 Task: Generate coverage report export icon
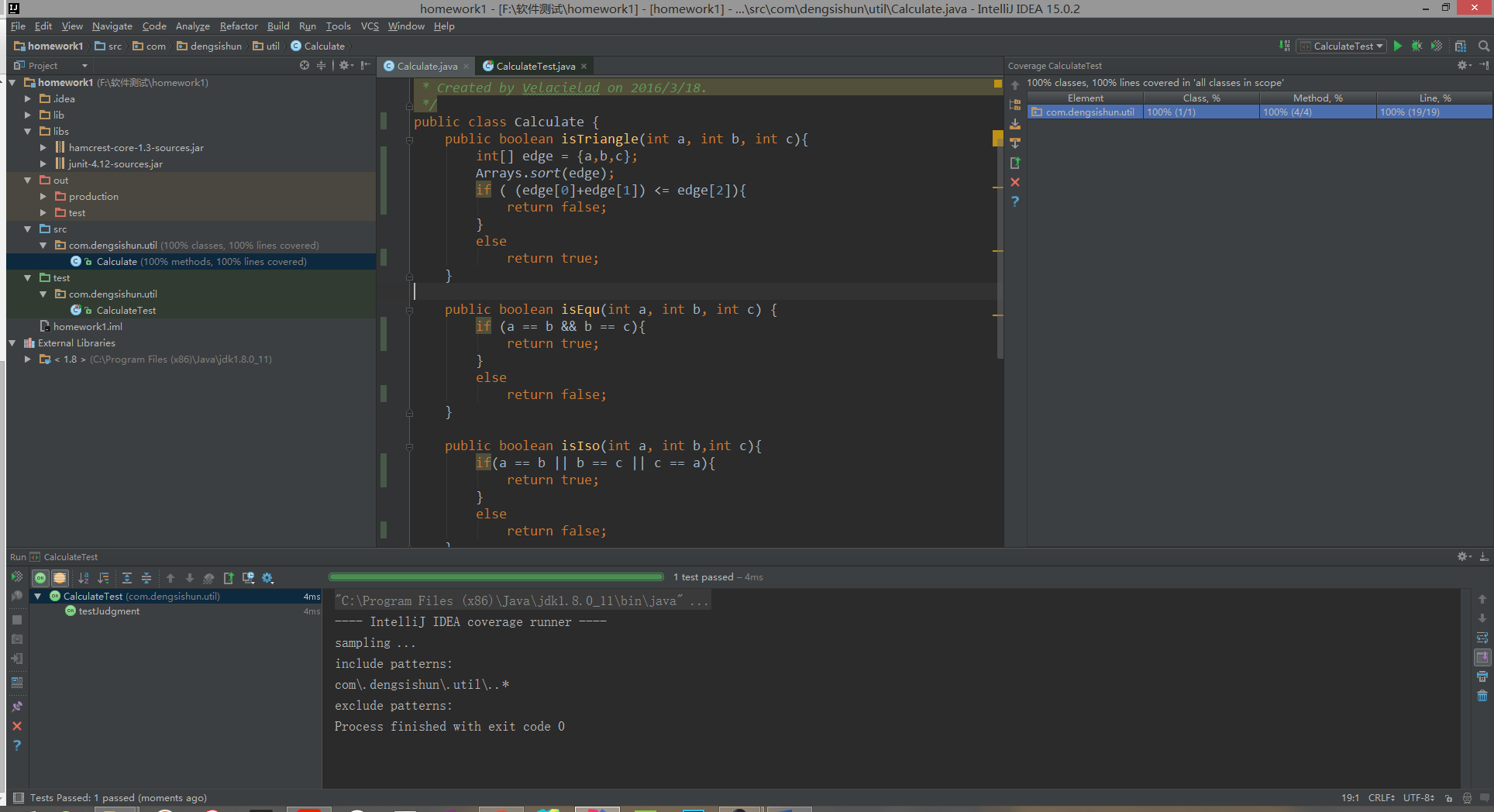(1015, 163)
